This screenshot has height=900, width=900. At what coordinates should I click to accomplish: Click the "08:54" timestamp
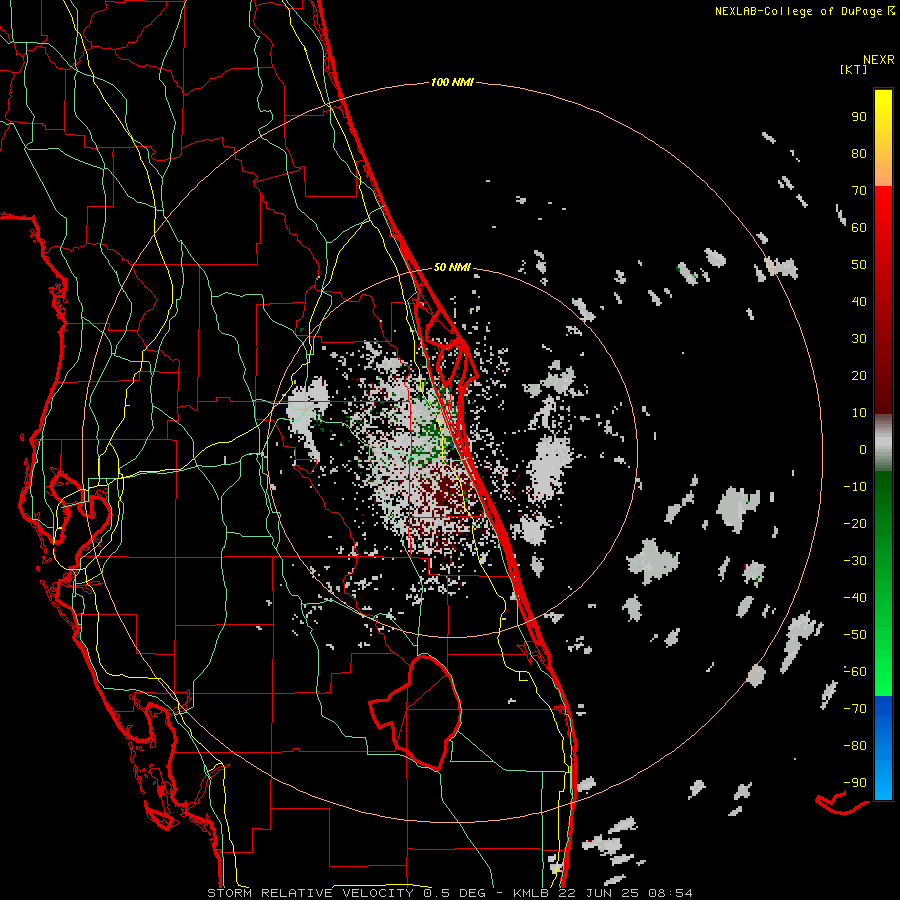(670, 893)
